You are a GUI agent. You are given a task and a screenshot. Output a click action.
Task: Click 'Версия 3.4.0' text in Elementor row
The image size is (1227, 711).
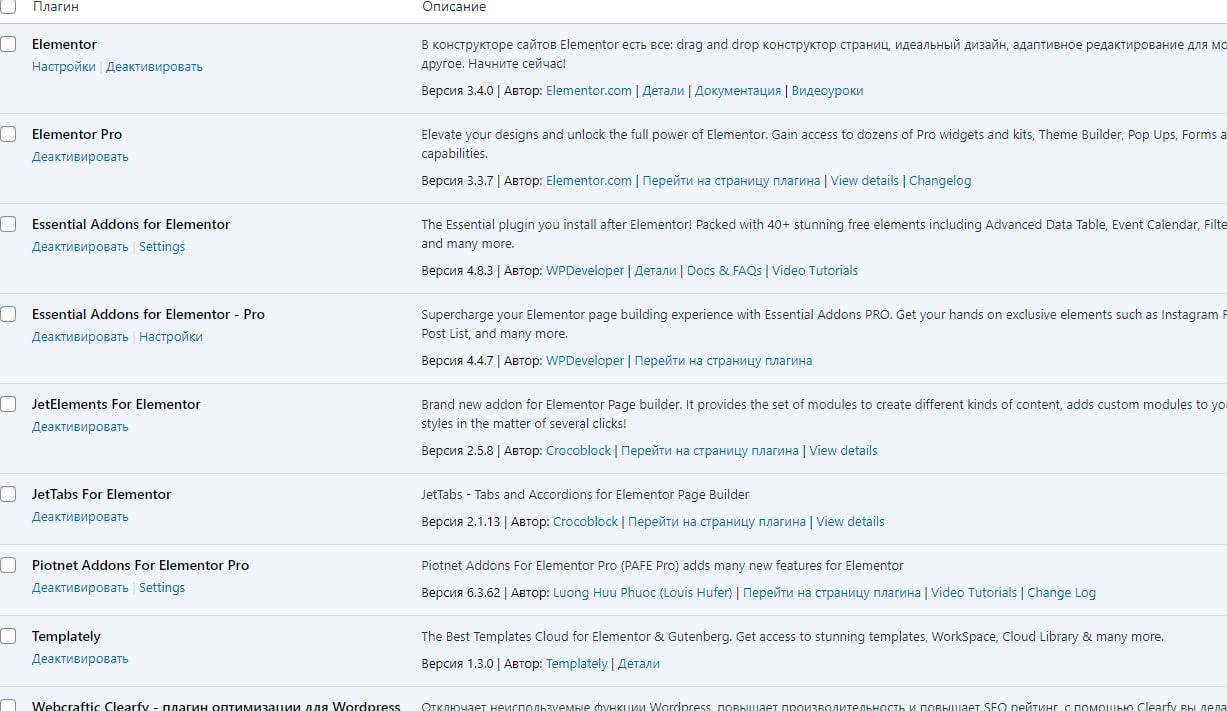tap(458, 91)
